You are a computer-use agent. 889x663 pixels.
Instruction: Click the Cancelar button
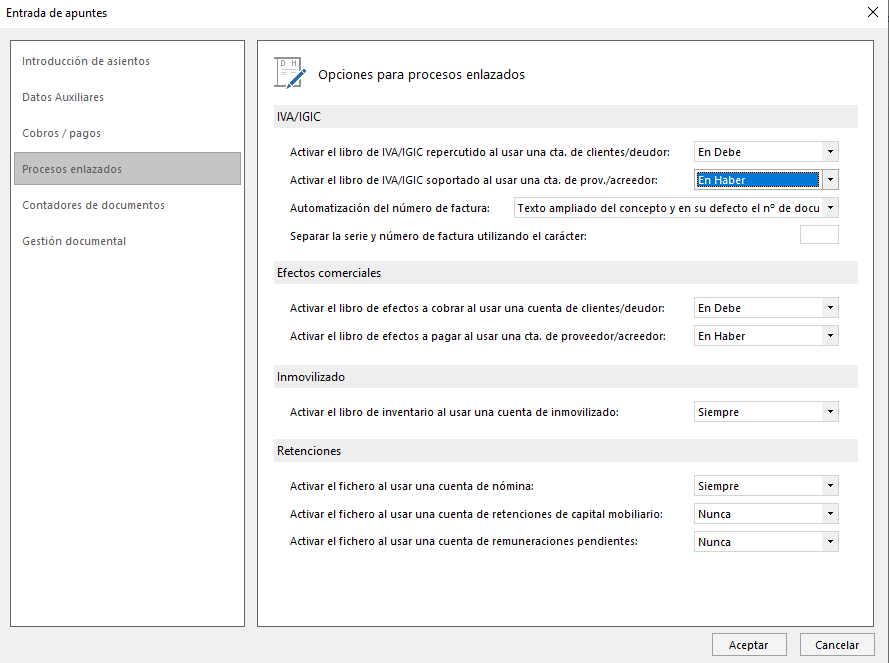tap(837, 645)
